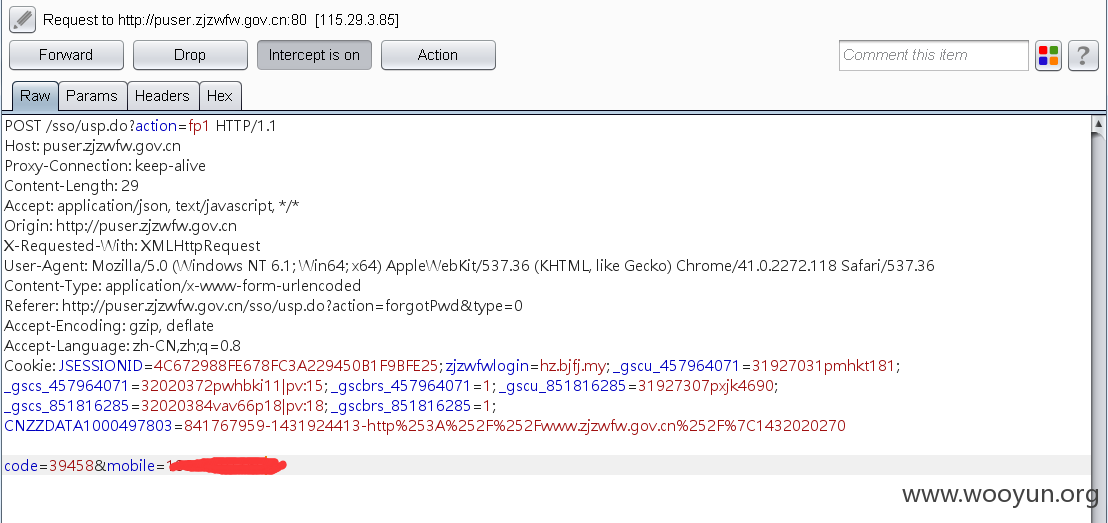
Task: Click the code=39458 parameter value
Action: (x=71, y=466)
